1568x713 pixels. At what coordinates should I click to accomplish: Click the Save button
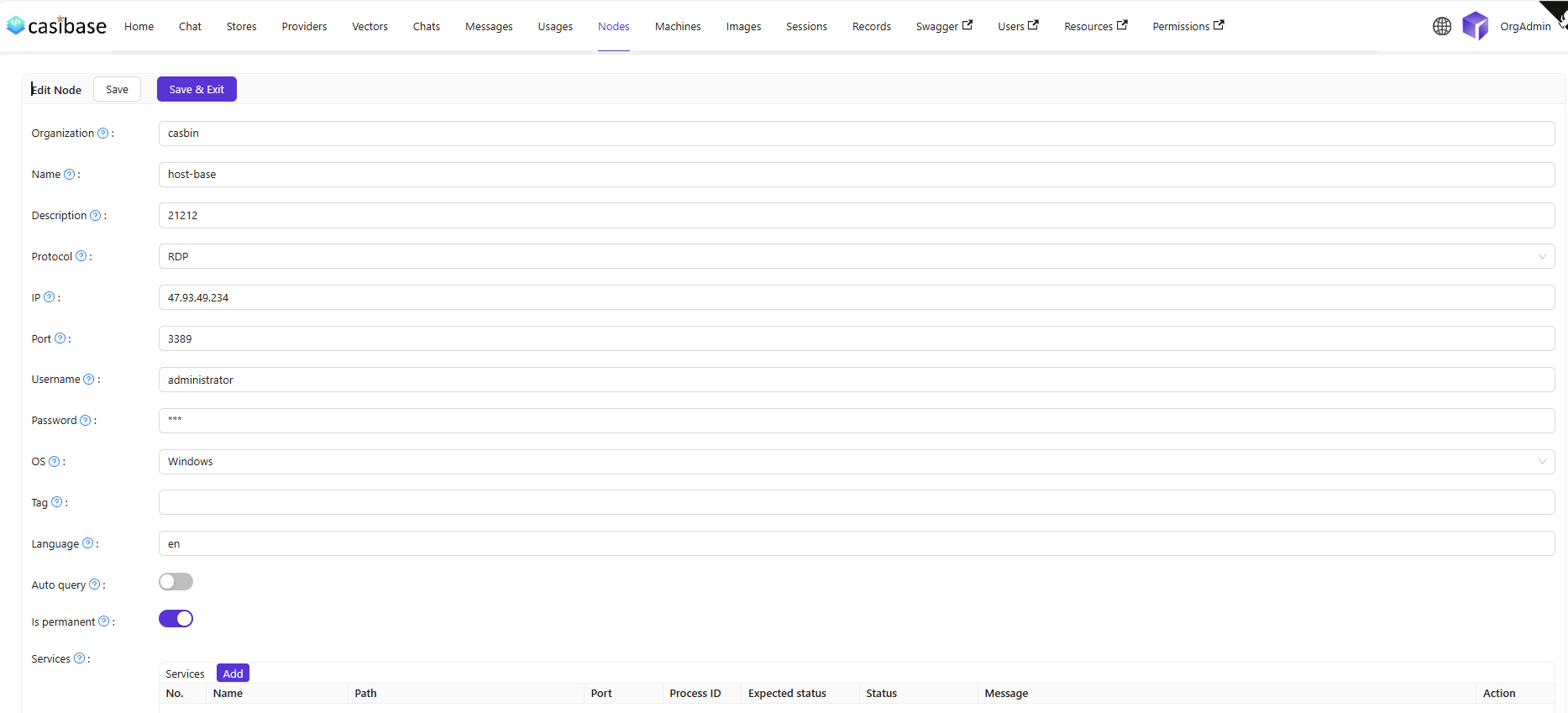tap(117, 89)
